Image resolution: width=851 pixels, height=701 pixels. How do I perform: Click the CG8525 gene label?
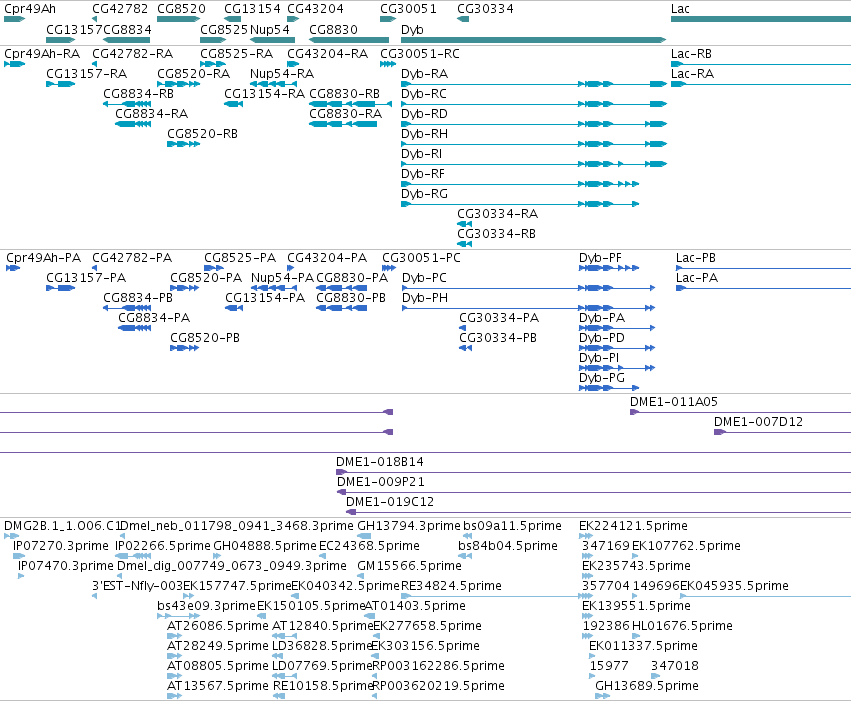coord(224,29)
